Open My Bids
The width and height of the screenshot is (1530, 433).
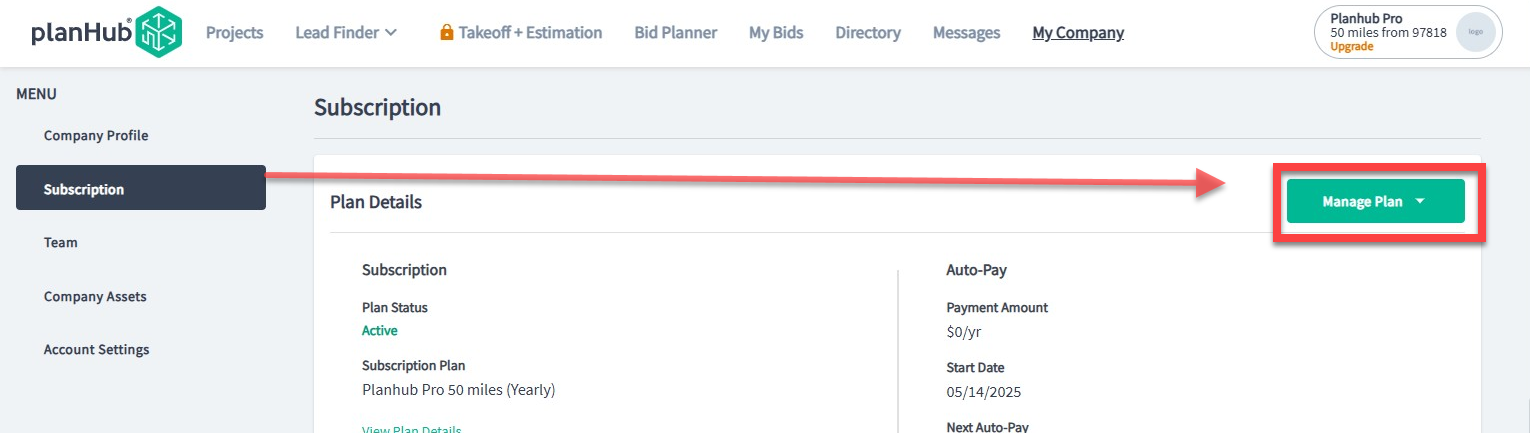tap(776, 33)
